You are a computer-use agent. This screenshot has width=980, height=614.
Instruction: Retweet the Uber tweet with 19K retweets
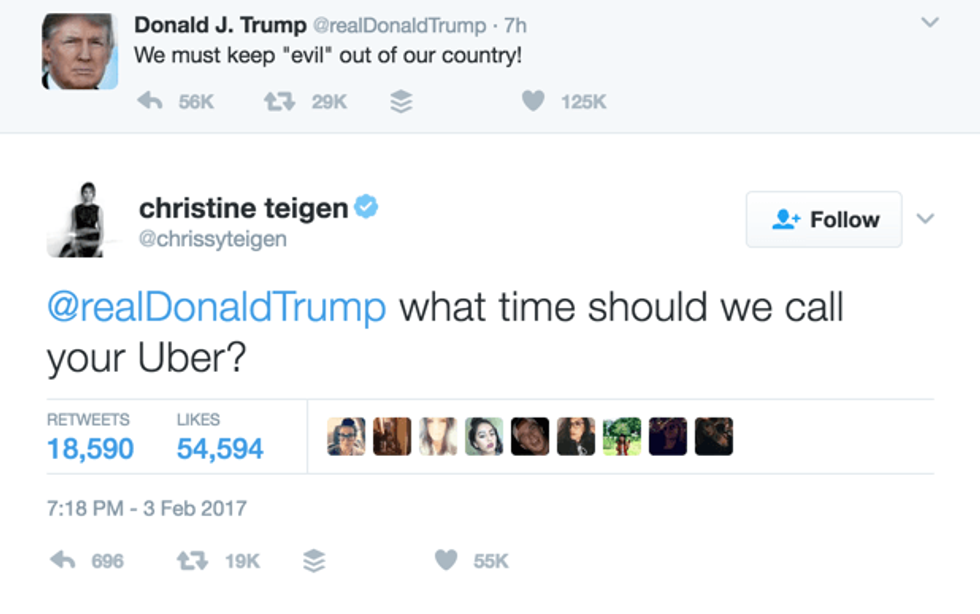tap(189, 561)
